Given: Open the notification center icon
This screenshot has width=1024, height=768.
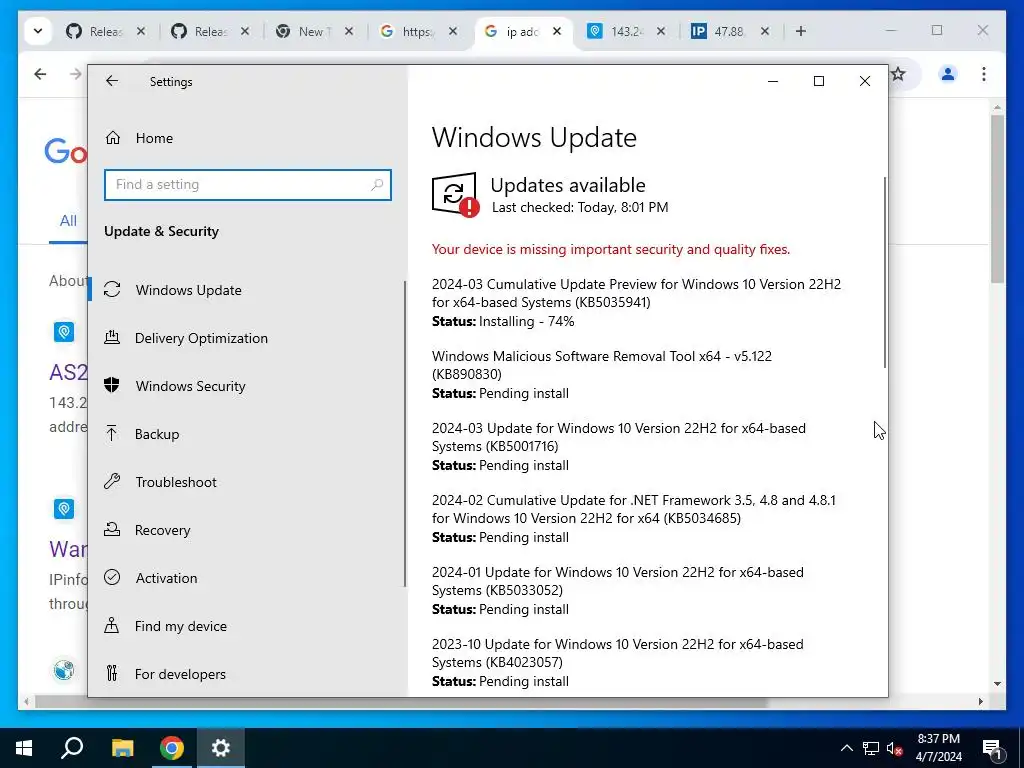Looking at the screenshot, I should coord(992,748).
